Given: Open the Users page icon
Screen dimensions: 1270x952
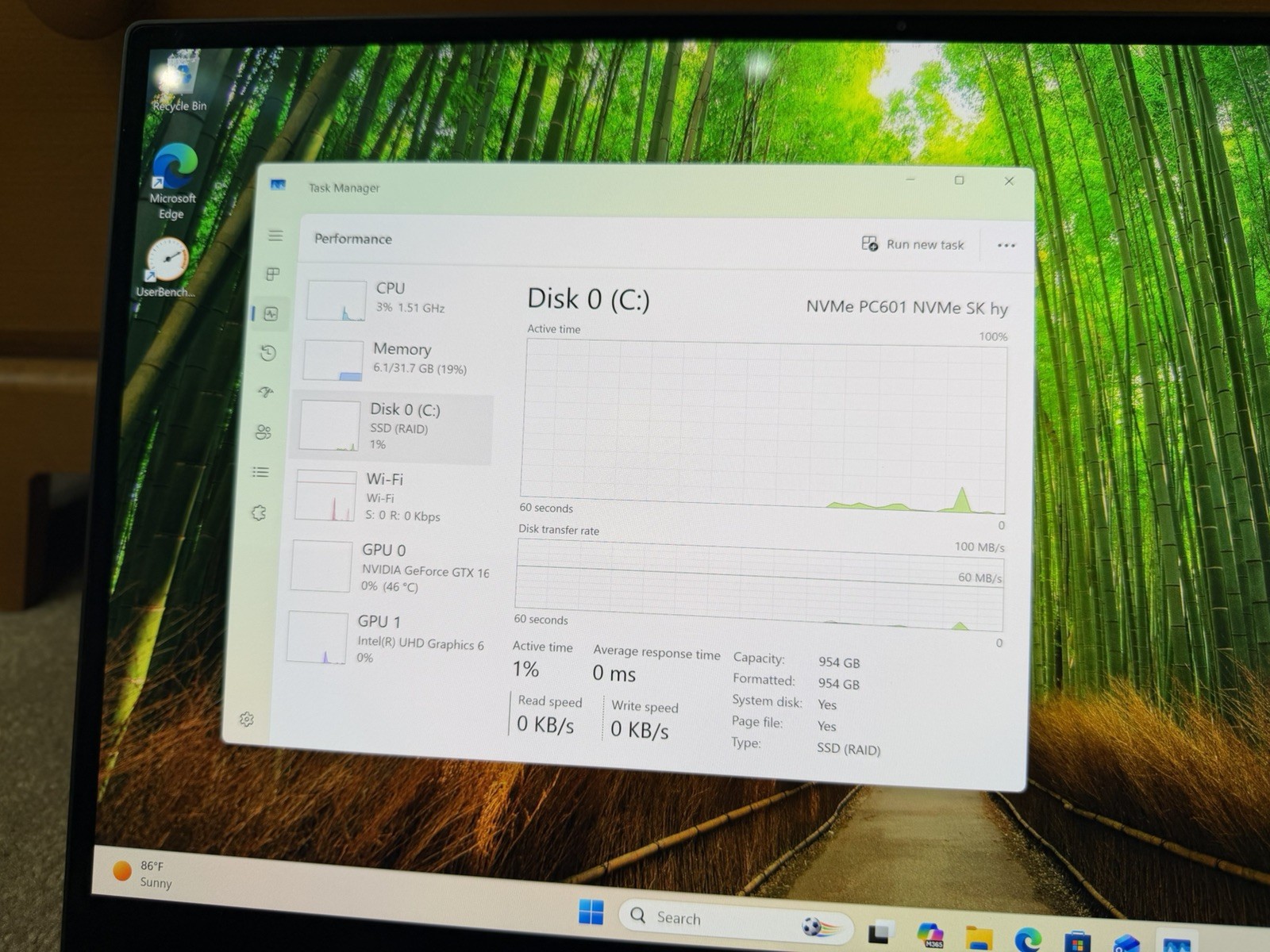Looking at the screenshot, I should tap(264, 432).
